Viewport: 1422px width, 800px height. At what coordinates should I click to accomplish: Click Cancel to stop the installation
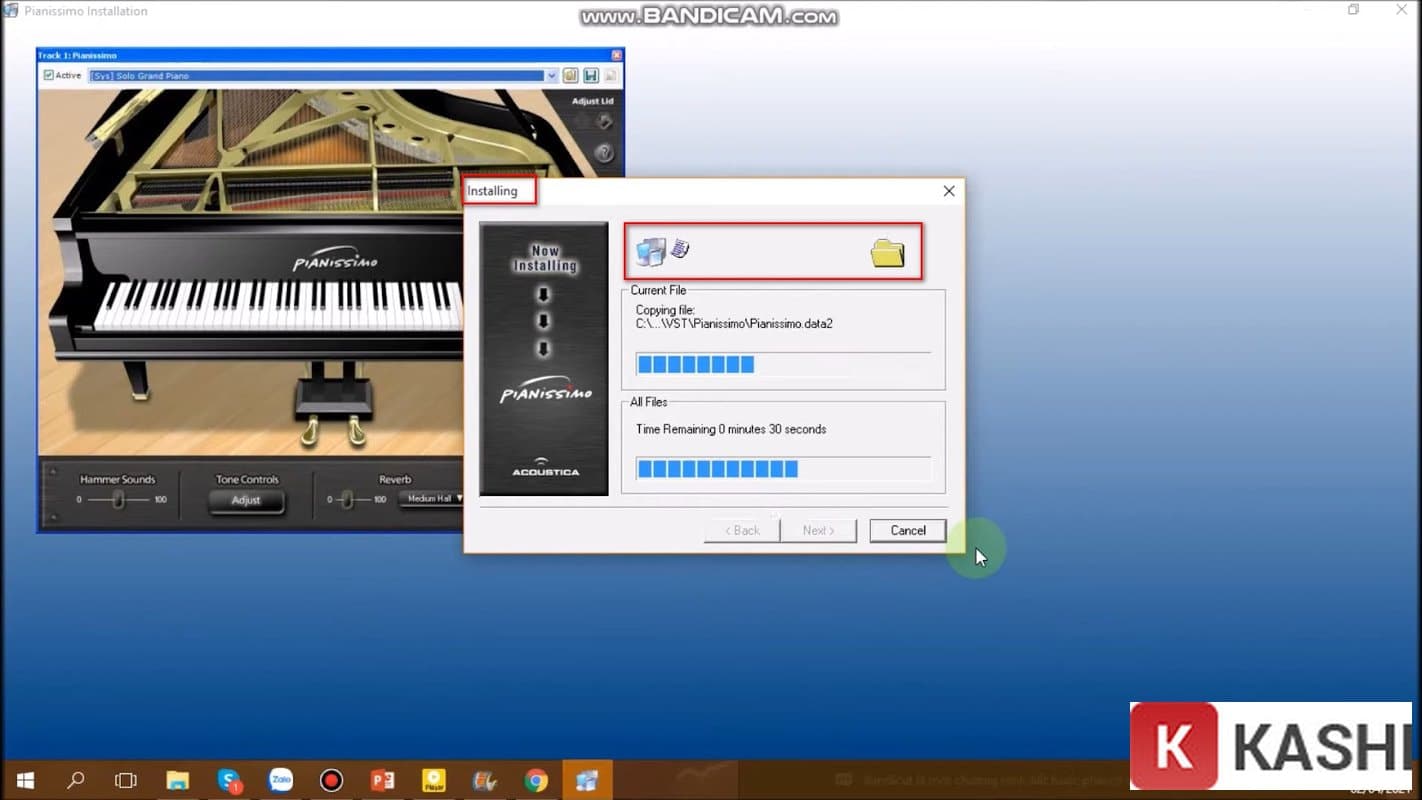tap(907, 530)
